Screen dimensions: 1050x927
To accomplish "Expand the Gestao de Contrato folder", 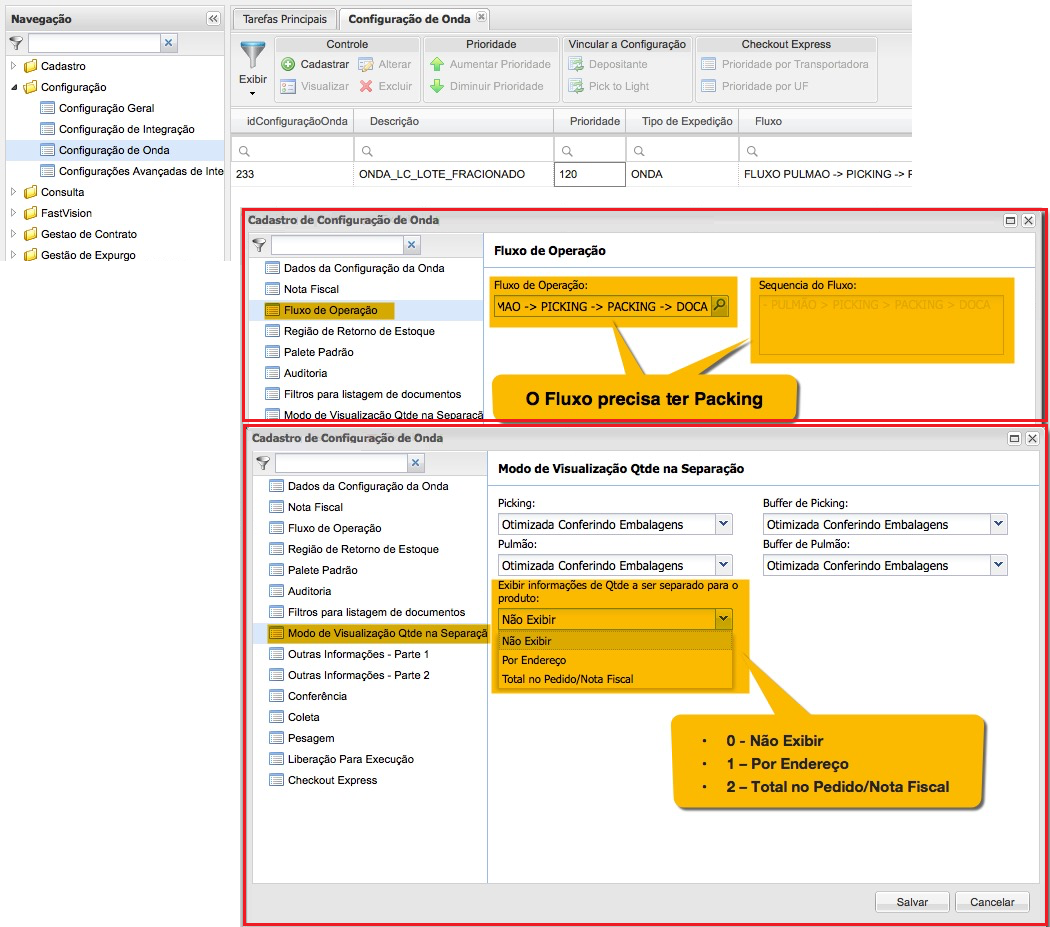I will click(13, 234).
